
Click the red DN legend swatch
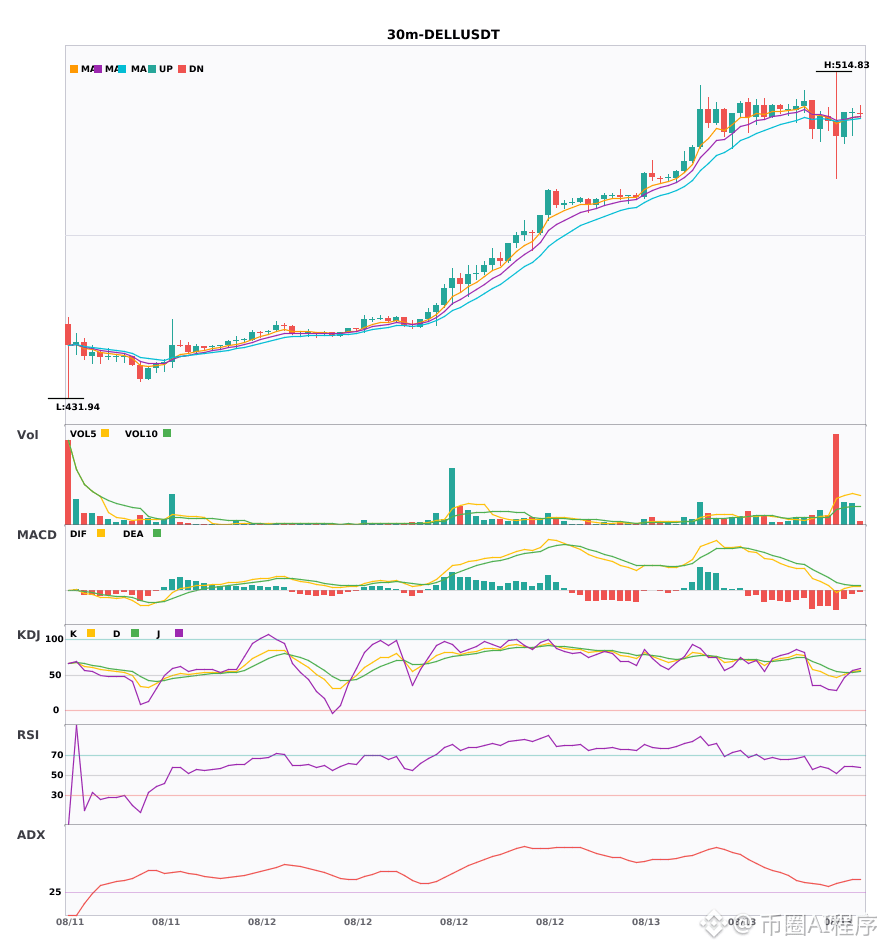182,69
